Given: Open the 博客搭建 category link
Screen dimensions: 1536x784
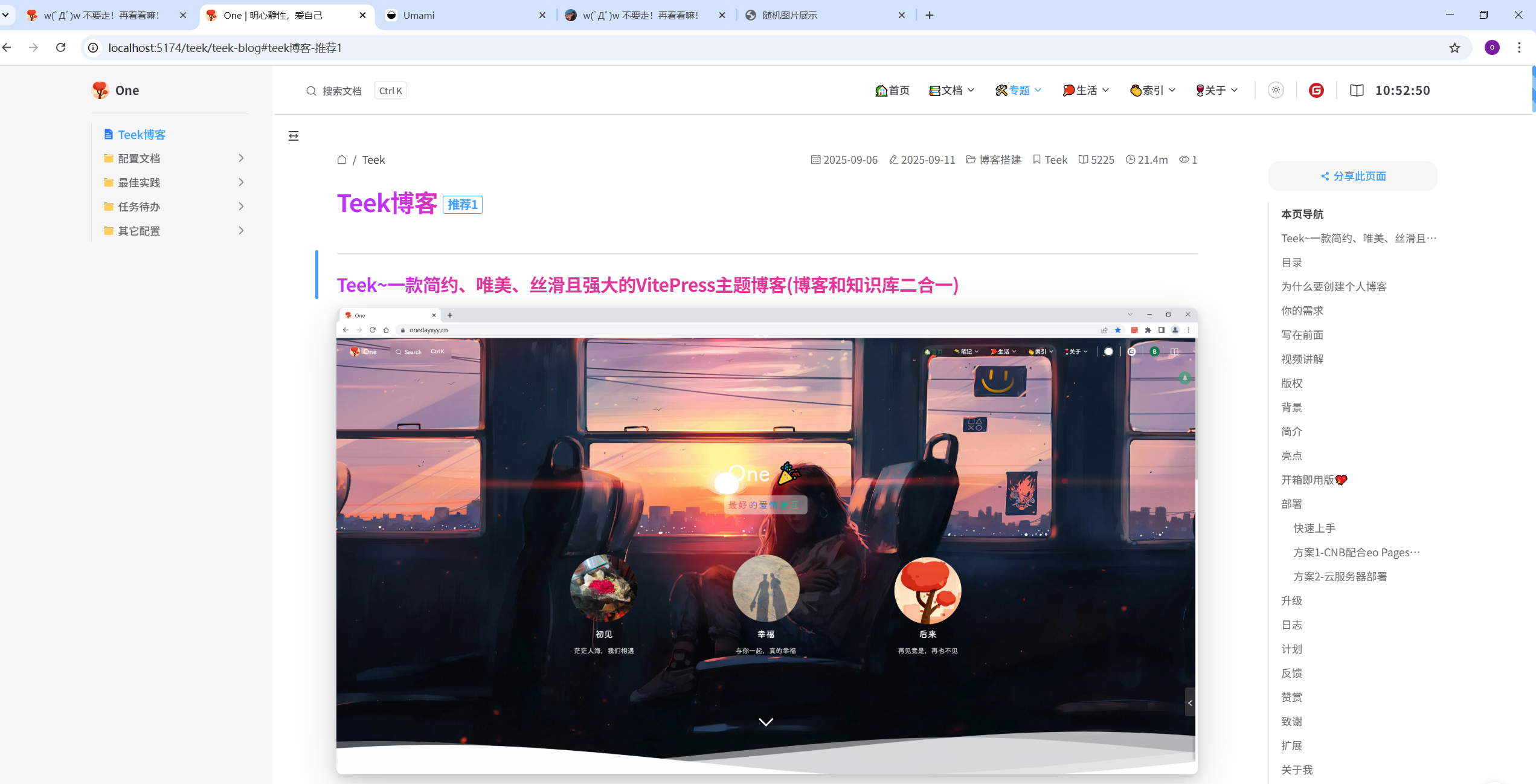Looking at the screenshot, I should coord(1000,159).
